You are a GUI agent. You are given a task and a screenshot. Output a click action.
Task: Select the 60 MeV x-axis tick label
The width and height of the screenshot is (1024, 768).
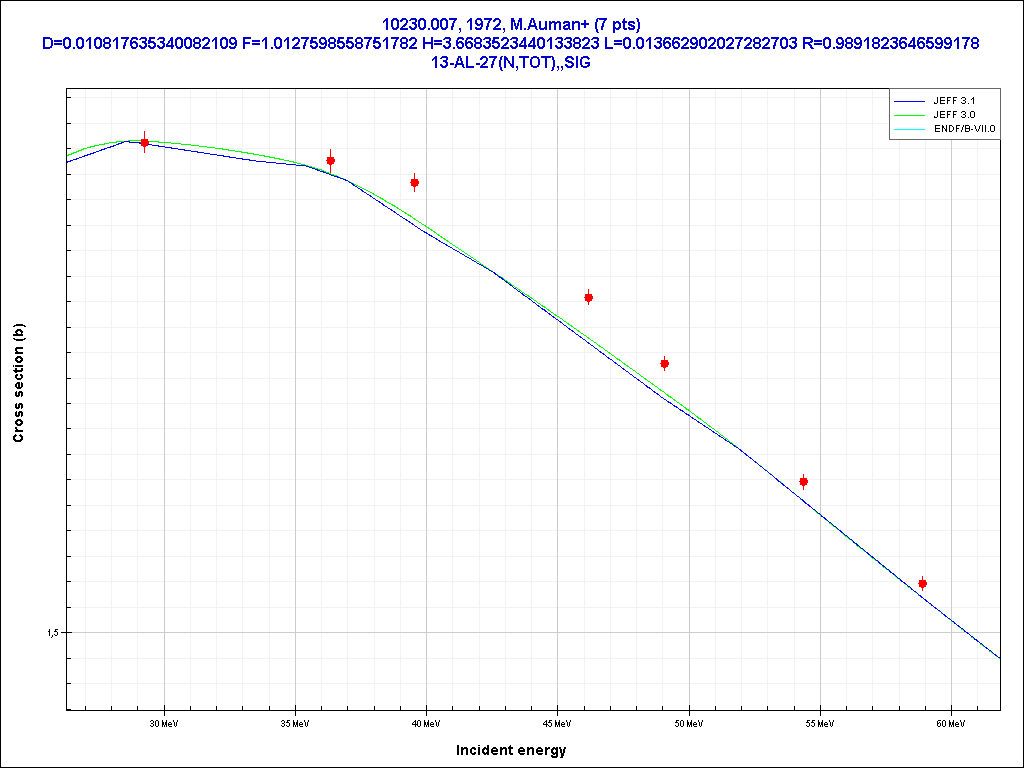(950, 722)
